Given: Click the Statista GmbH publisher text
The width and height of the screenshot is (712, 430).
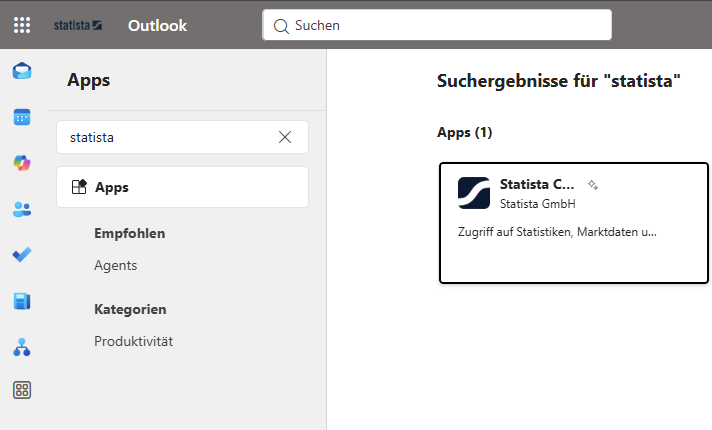Looking at the screenshot, I should (538, 204).
